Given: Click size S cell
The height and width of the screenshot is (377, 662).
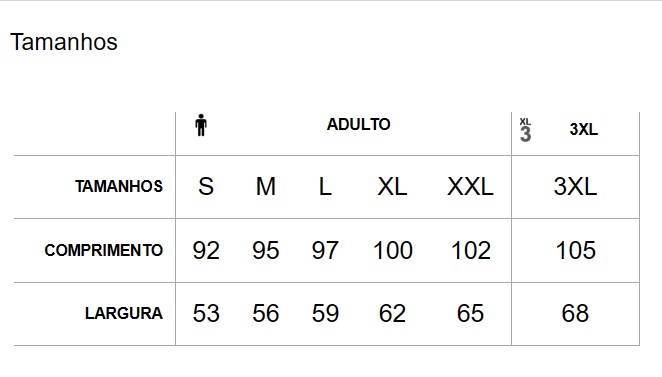Looking at the screenshot, I should pyautogui.click(x=206, y=186).
